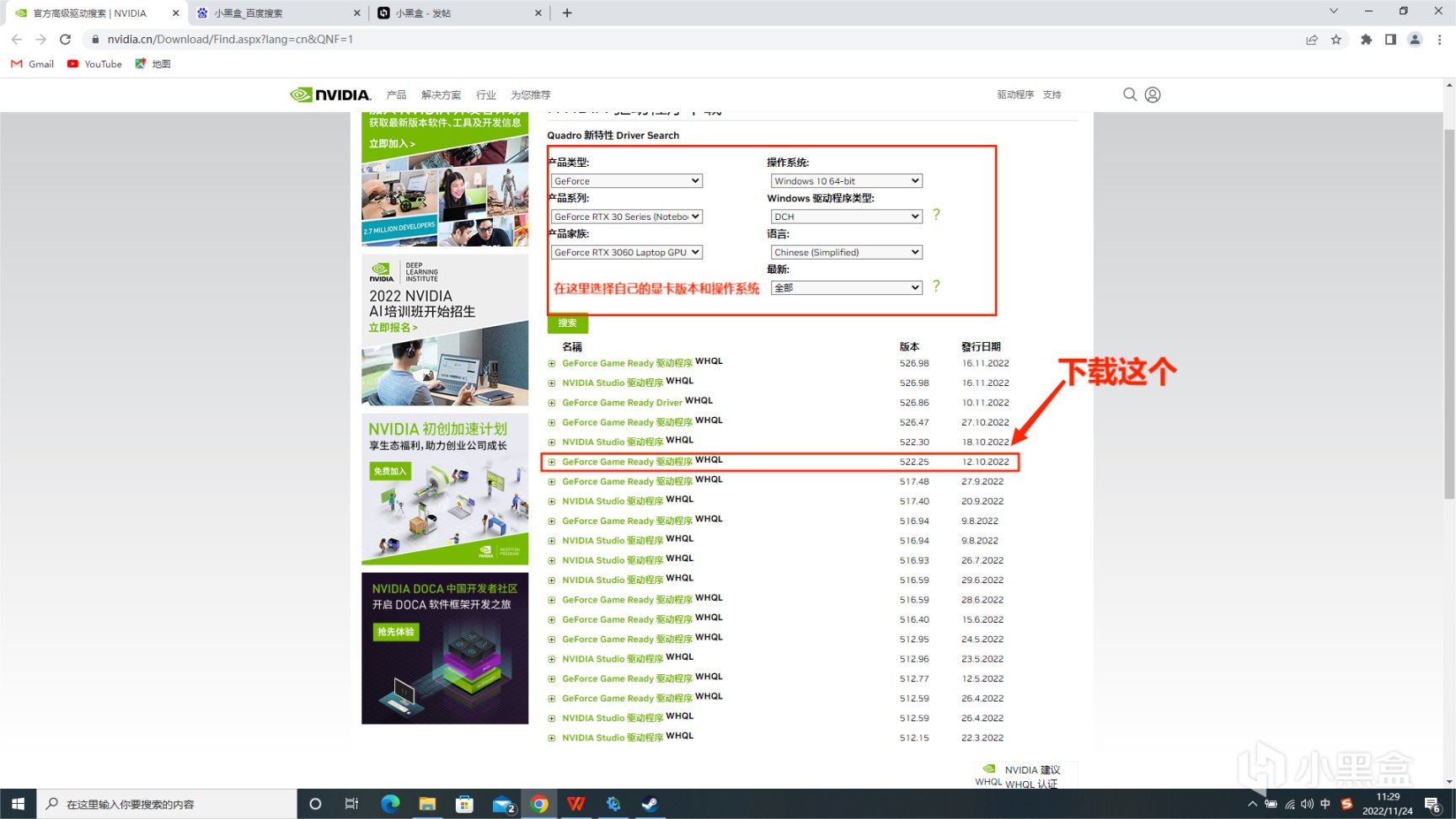Open the 地图 bookmark
The width and height of the screenshot is (1456, 819).
tap(153, 64)
